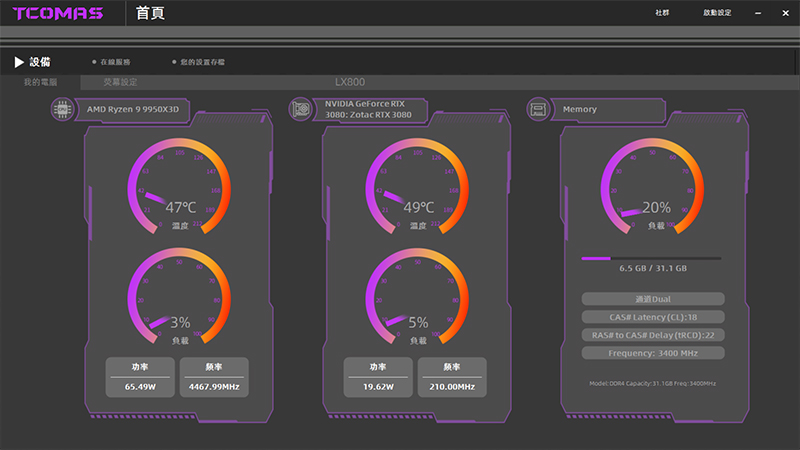The height and width of the screenshot is (450, 800).
Task: Click the CAS# Latency (CL):18 field
Action: coord(653,317)
